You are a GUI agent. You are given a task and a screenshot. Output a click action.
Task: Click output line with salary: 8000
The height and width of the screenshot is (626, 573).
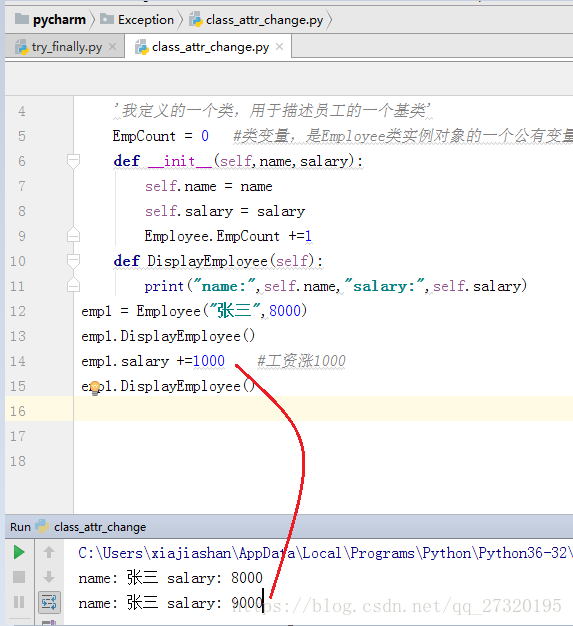tap(171, 578)
